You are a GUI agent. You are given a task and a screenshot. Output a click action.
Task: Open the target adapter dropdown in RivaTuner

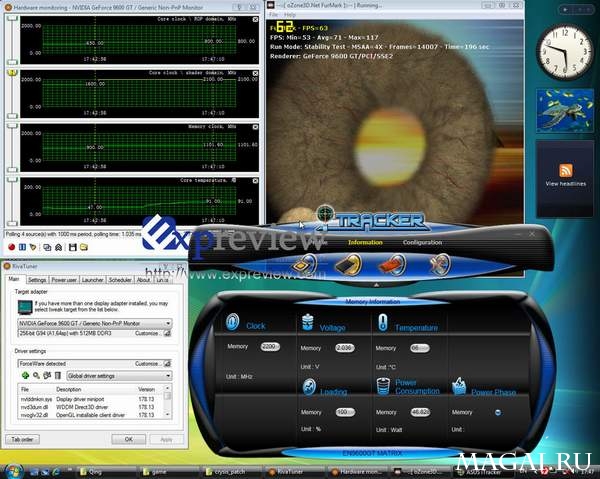pos(168,323)
